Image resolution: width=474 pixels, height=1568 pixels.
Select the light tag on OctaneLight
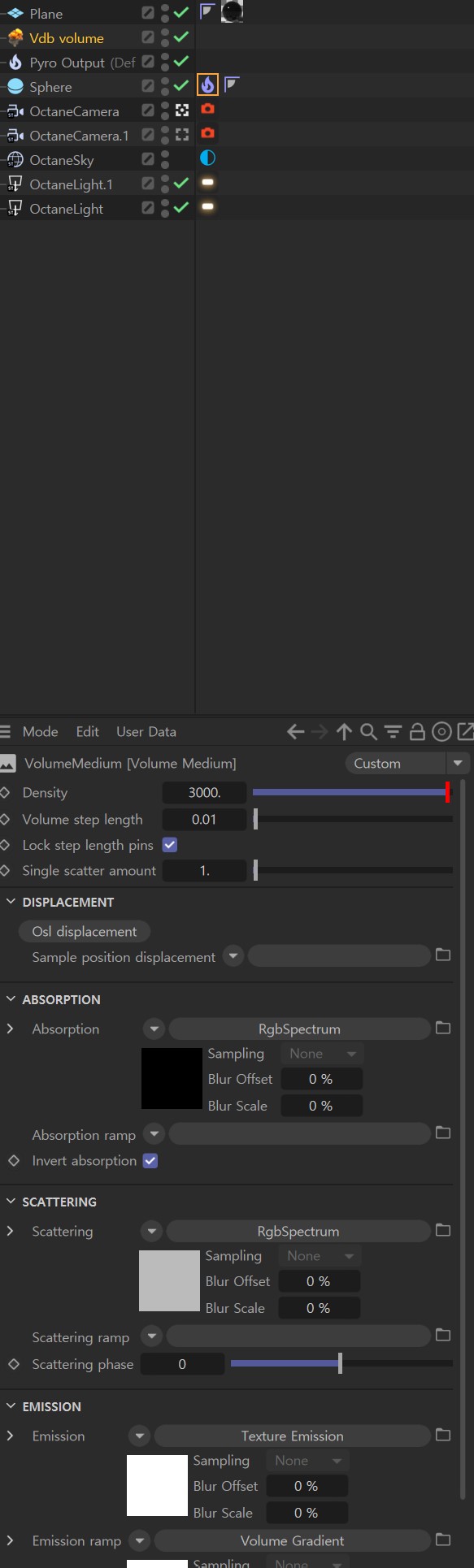click(x=207, y=206)
